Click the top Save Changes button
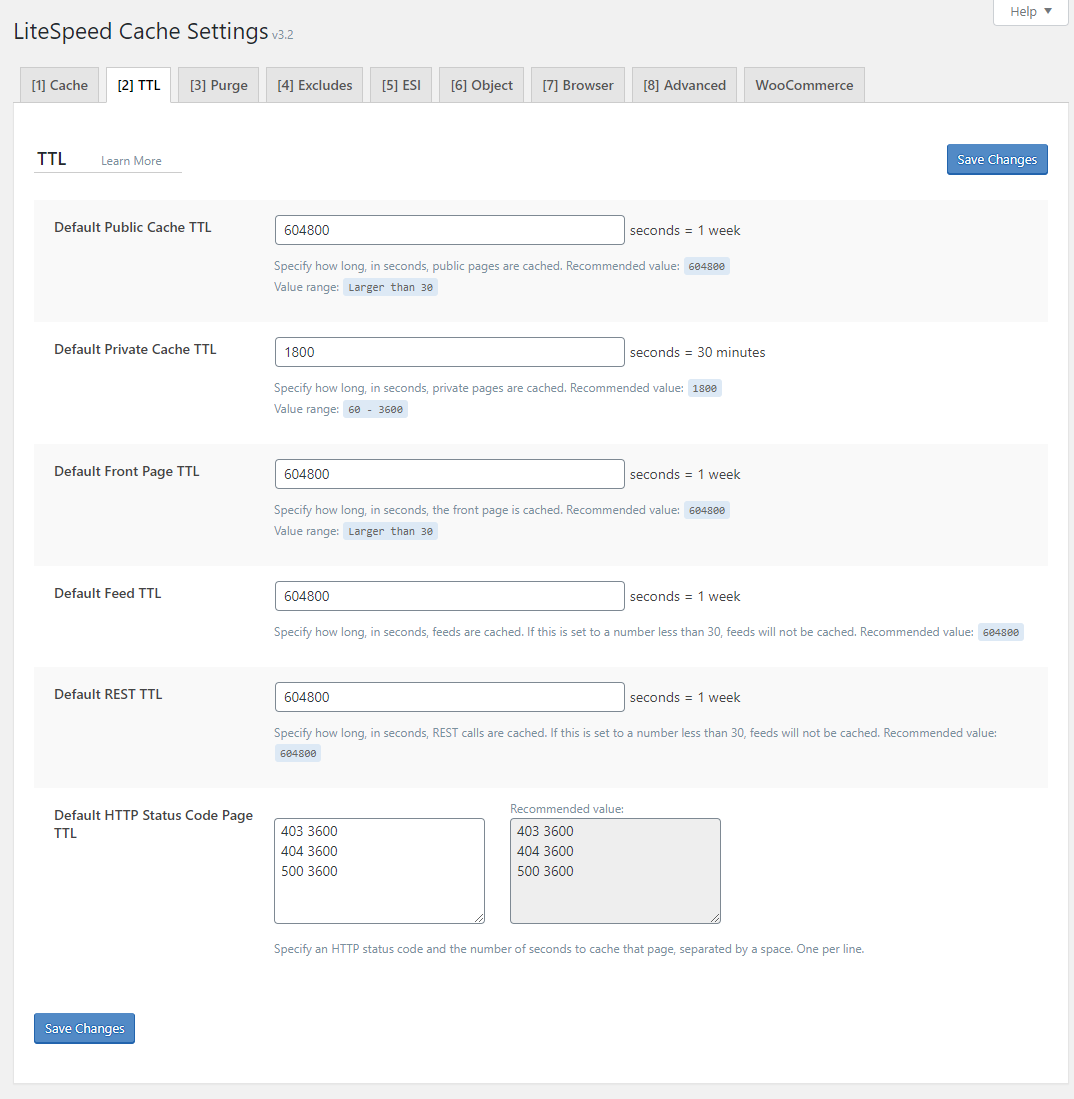1074x1099 pixels. coord(997,159)
